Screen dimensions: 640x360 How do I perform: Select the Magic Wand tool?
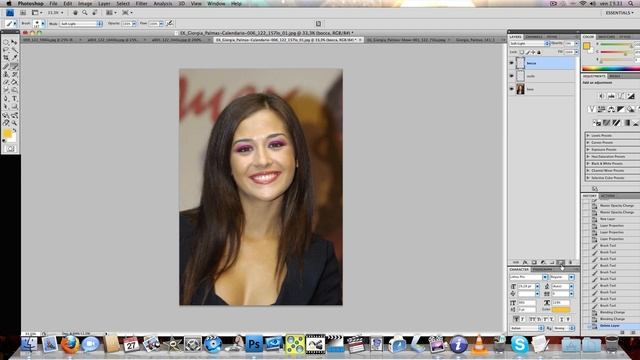coord(14,50)
